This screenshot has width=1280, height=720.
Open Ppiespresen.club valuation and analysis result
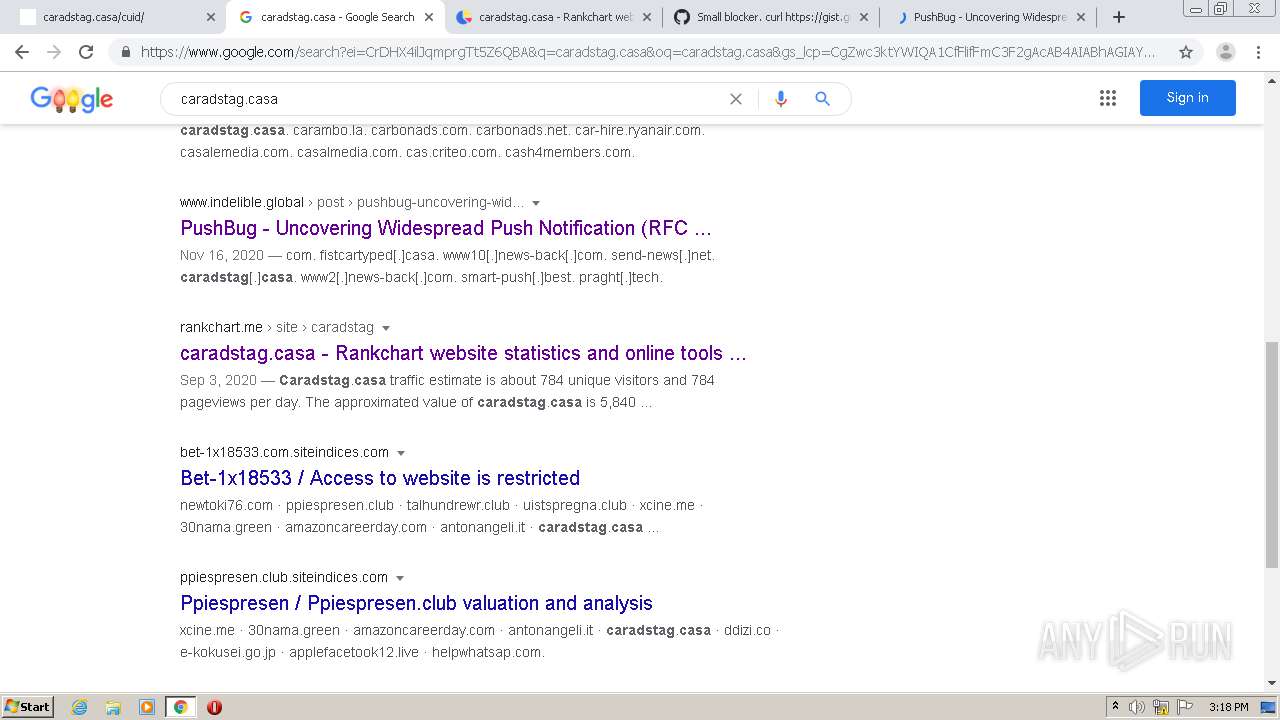tap(416, 603)
